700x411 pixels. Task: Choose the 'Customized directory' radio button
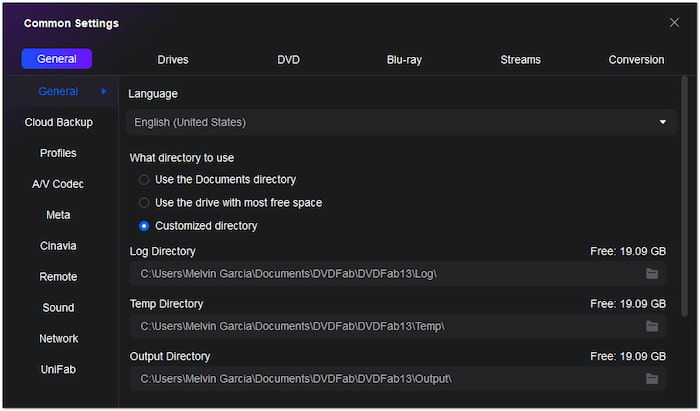click(x=144, y=226)
